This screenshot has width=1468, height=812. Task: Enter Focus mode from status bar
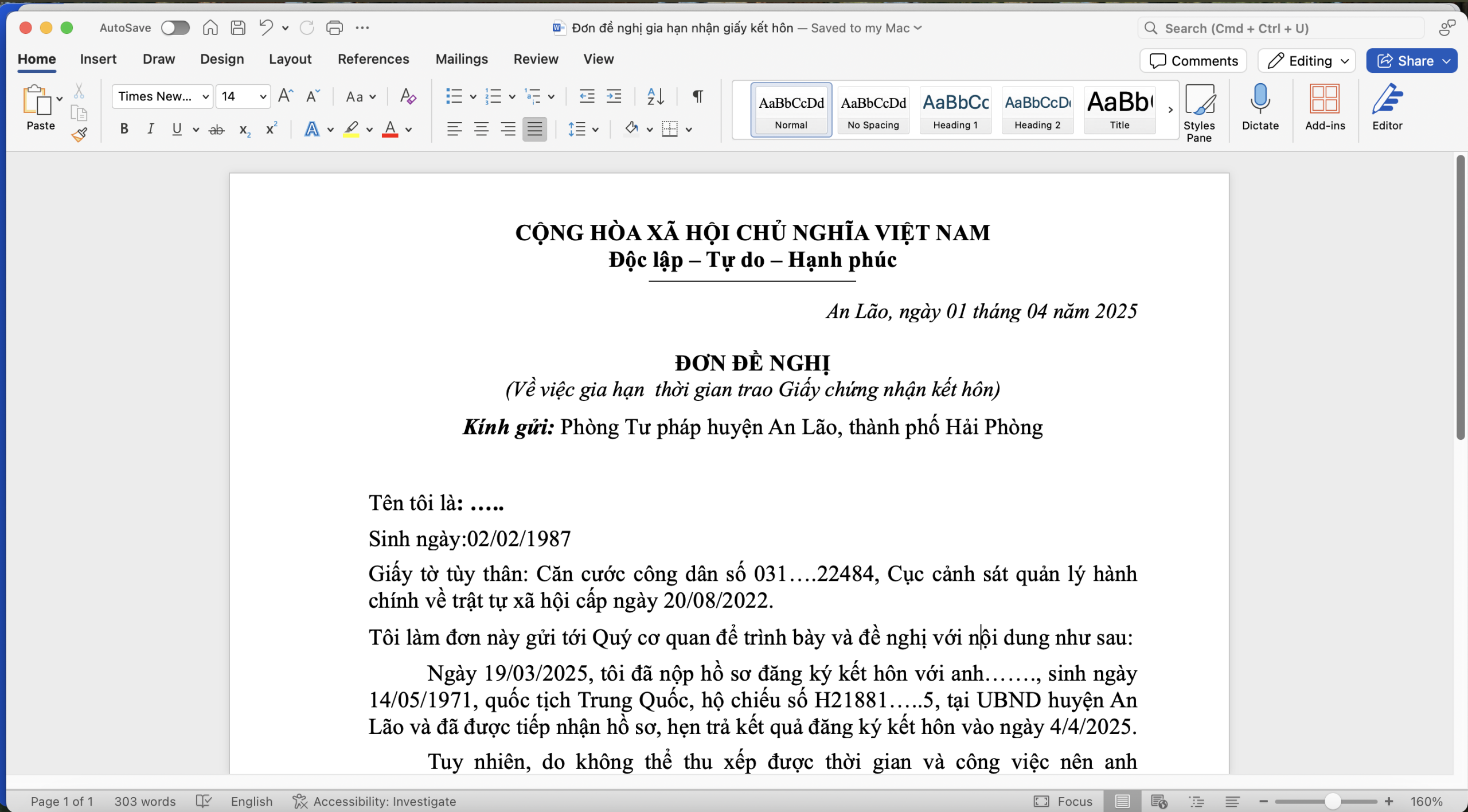click(x=1064, y=801)
